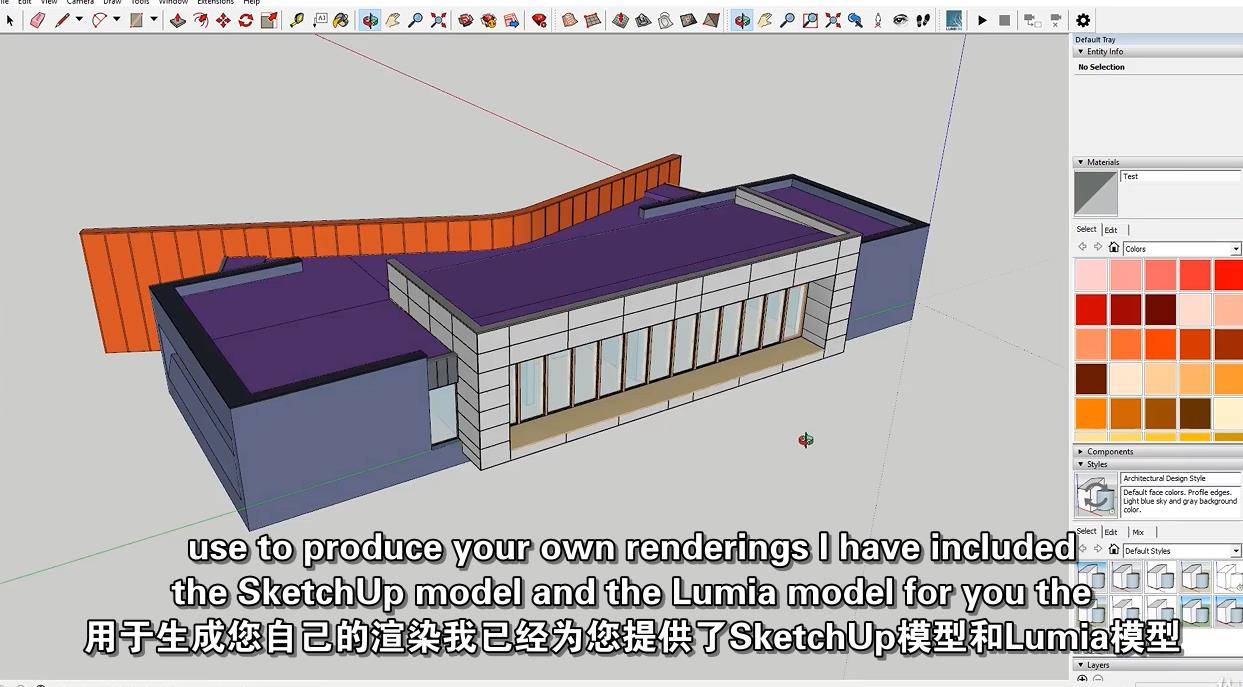Click Send to LayOut icon
The image size is (1243, 687).
[512, 20]
